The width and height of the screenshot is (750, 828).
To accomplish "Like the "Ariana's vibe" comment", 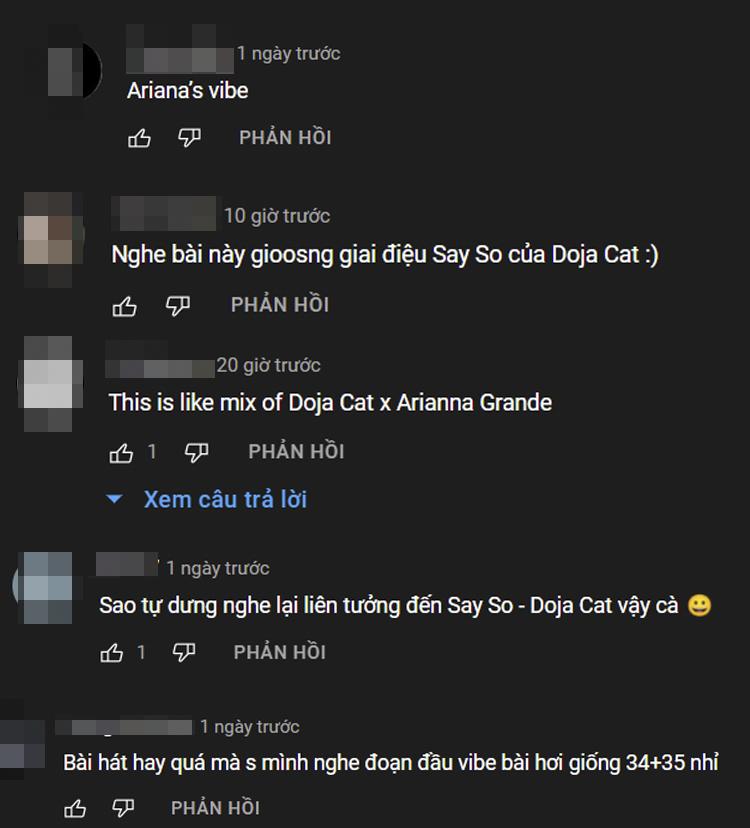I will tap(139, 138).
